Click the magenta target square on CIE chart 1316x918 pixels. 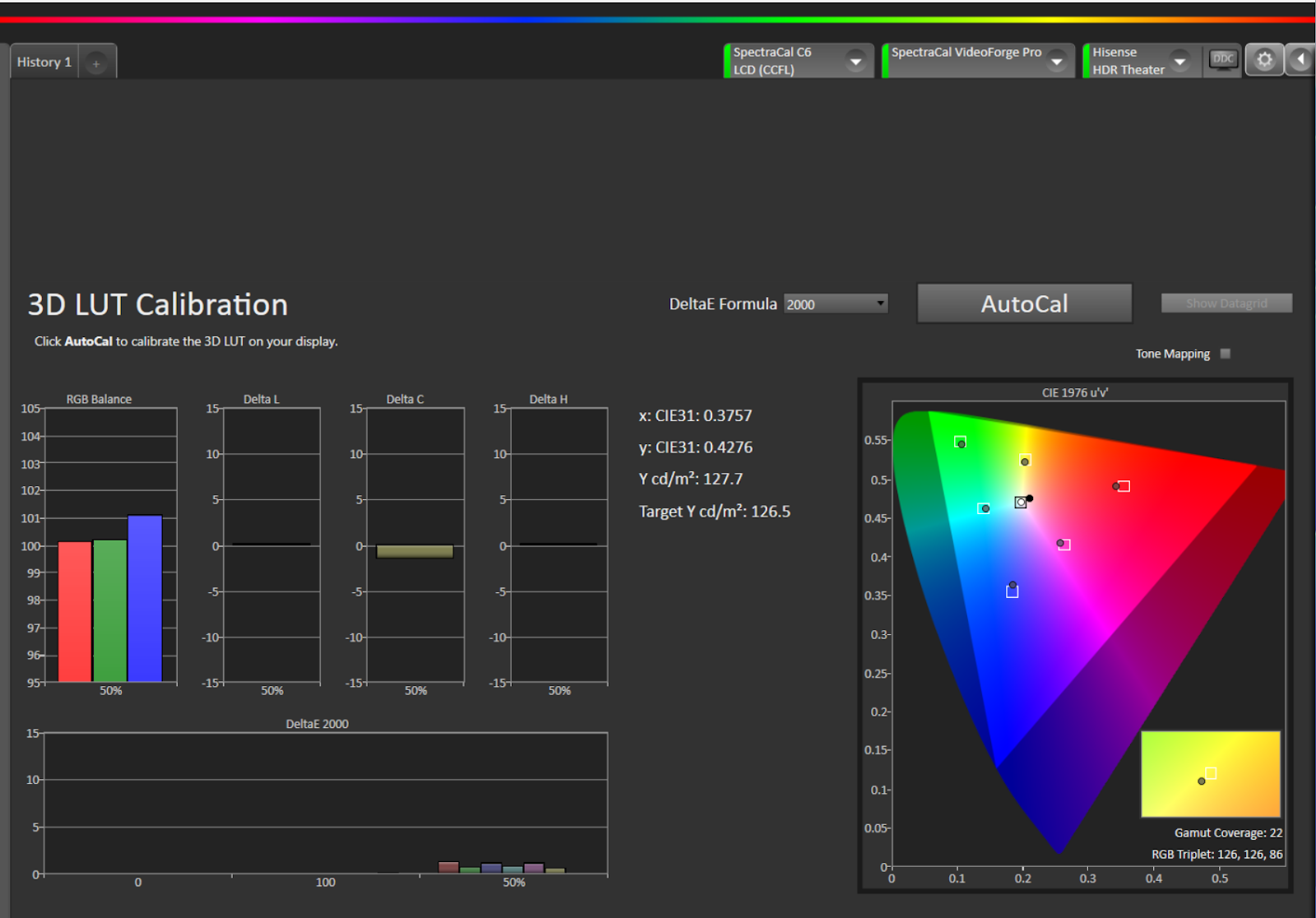[1064, 545]
